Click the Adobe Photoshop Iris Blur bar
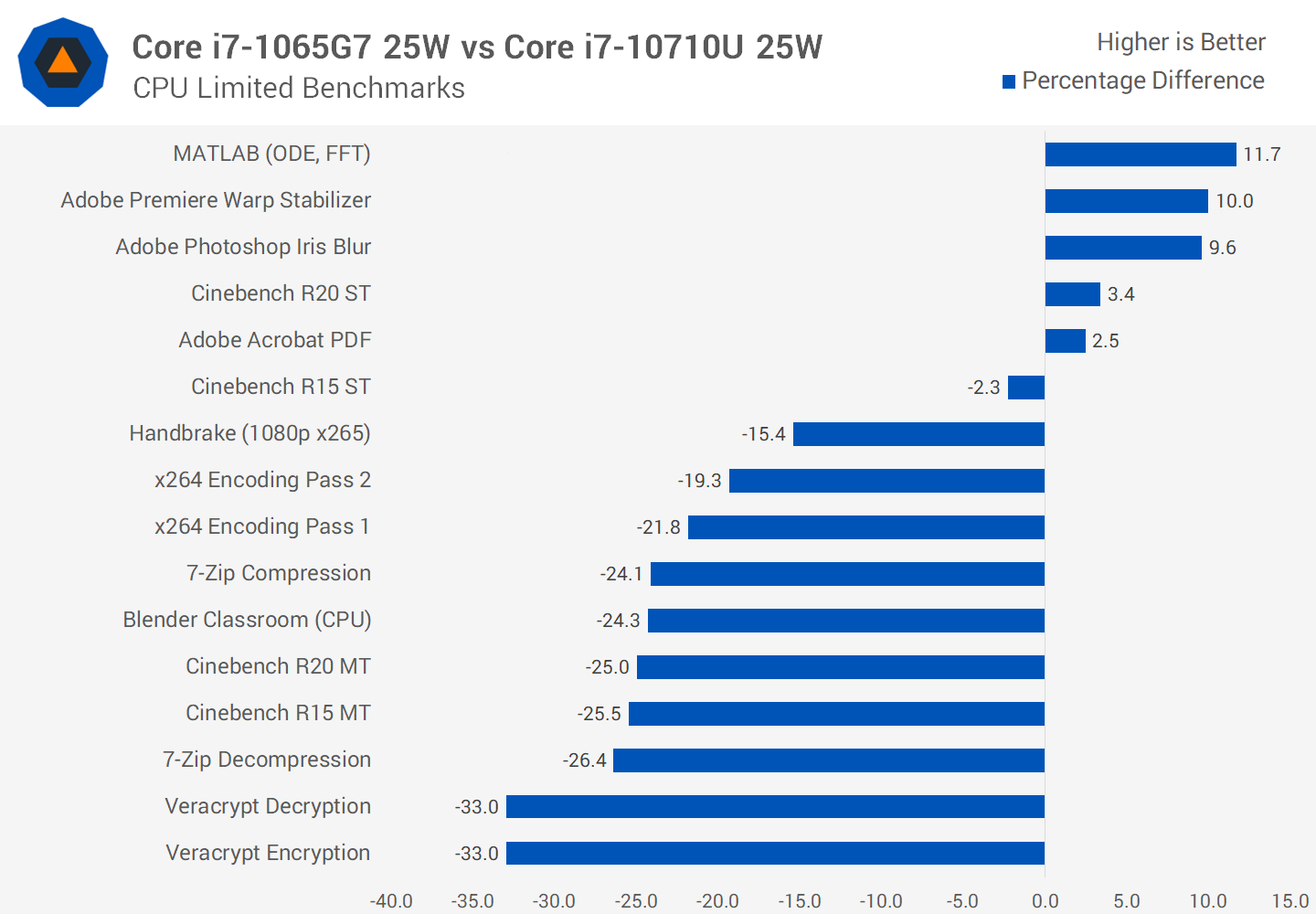This screenshot has width=1316, height=914. (x=1122, y=248)
